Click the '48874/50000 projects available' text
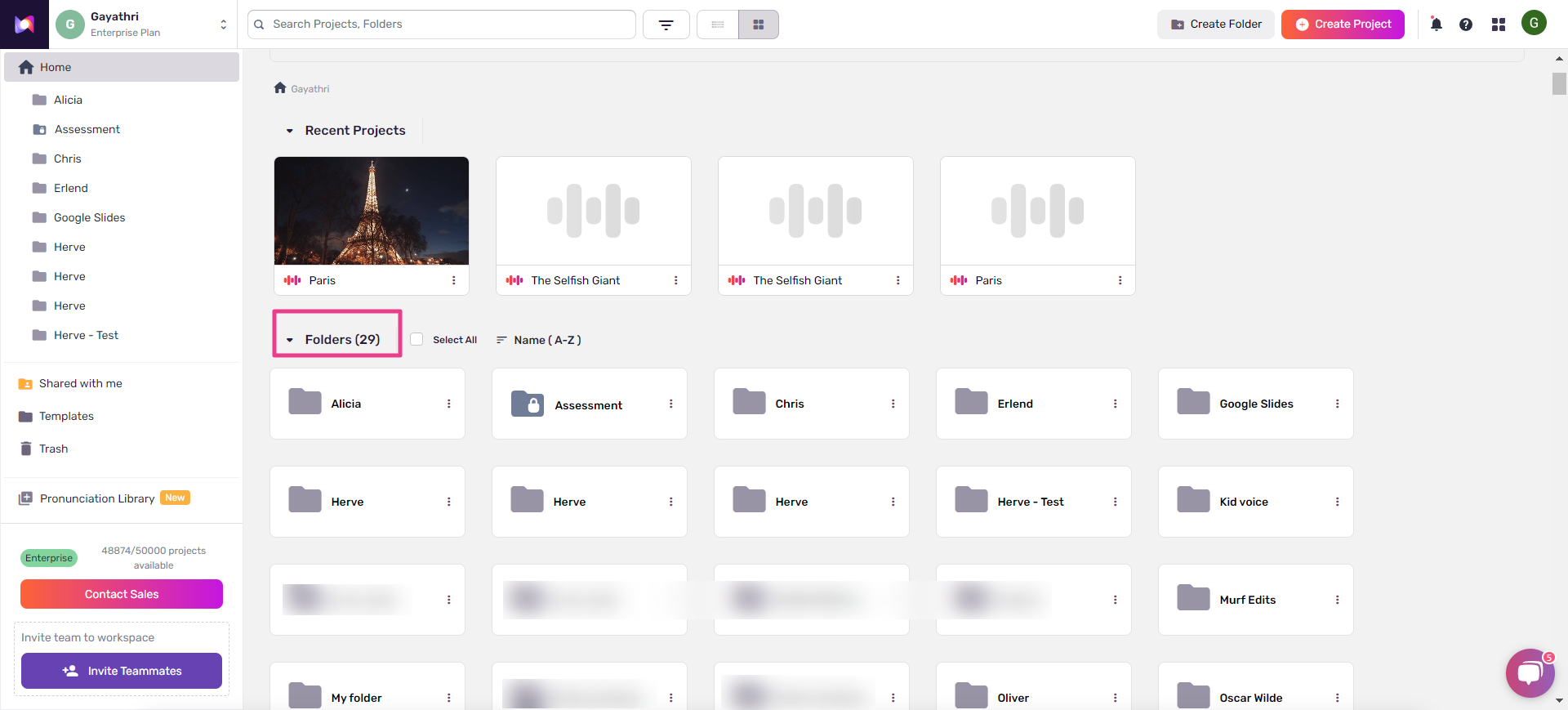 [x=154, y=558]
